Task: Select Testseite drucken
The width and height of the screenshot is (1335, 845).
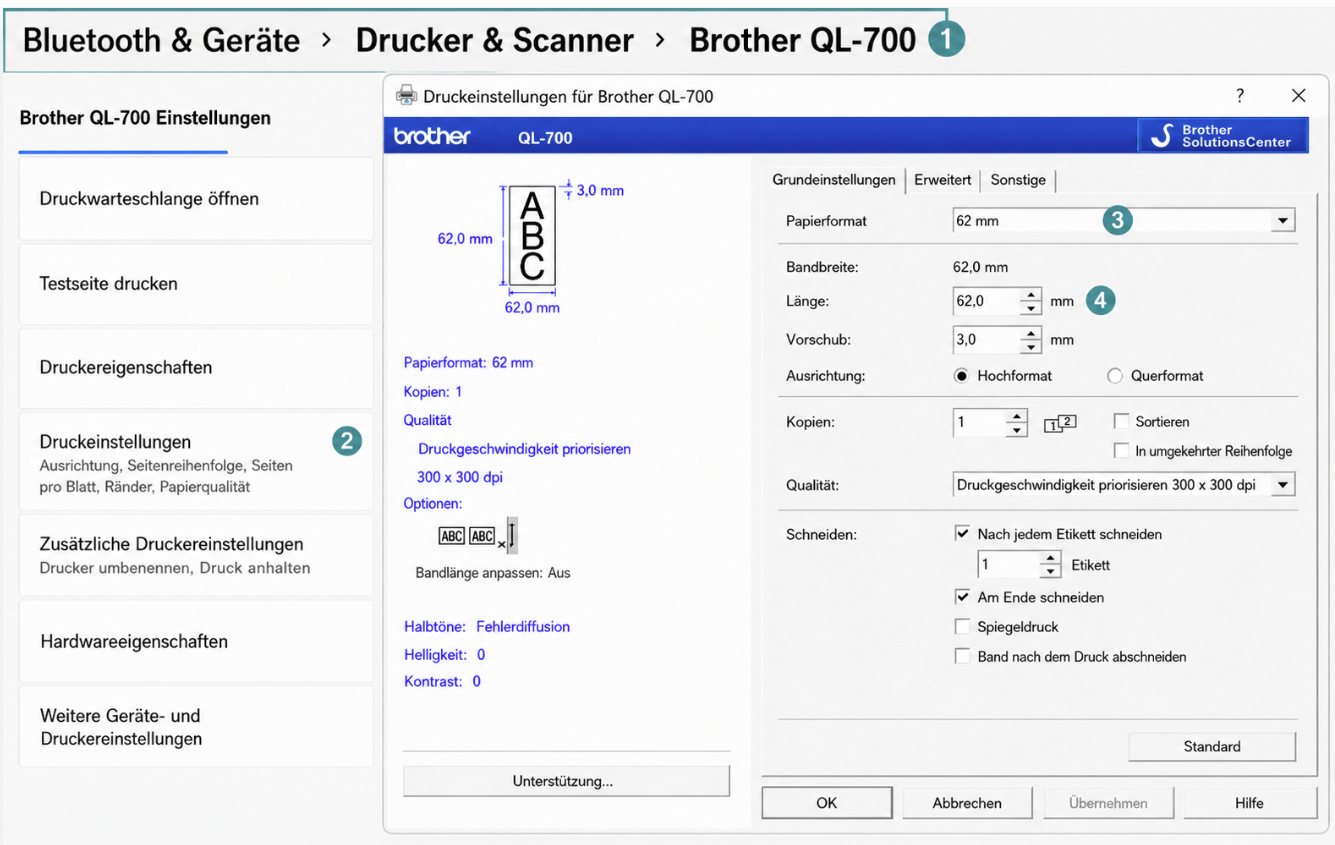Action: [x=196, y=284]
